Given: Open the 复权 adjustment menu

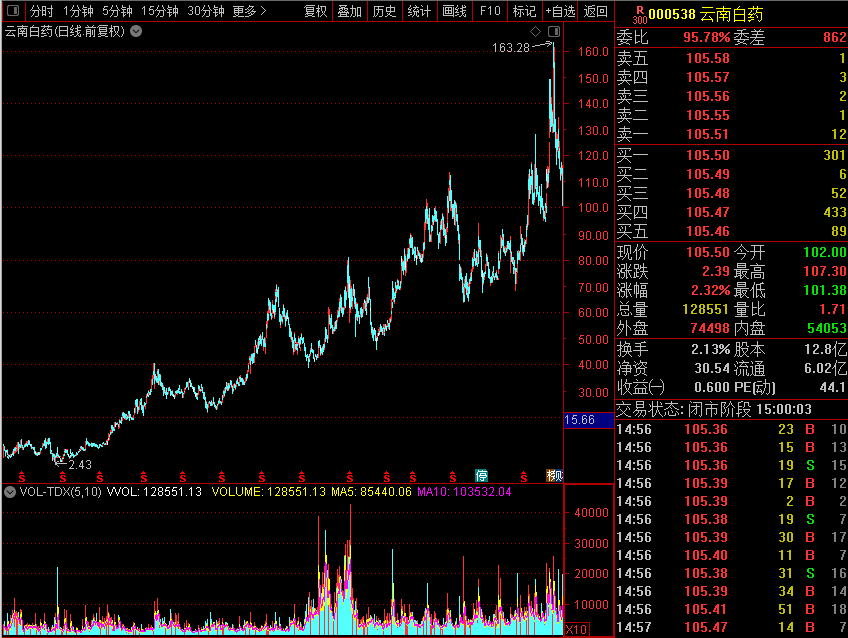Looking at the screenshot, I should (x=315, y=11).
